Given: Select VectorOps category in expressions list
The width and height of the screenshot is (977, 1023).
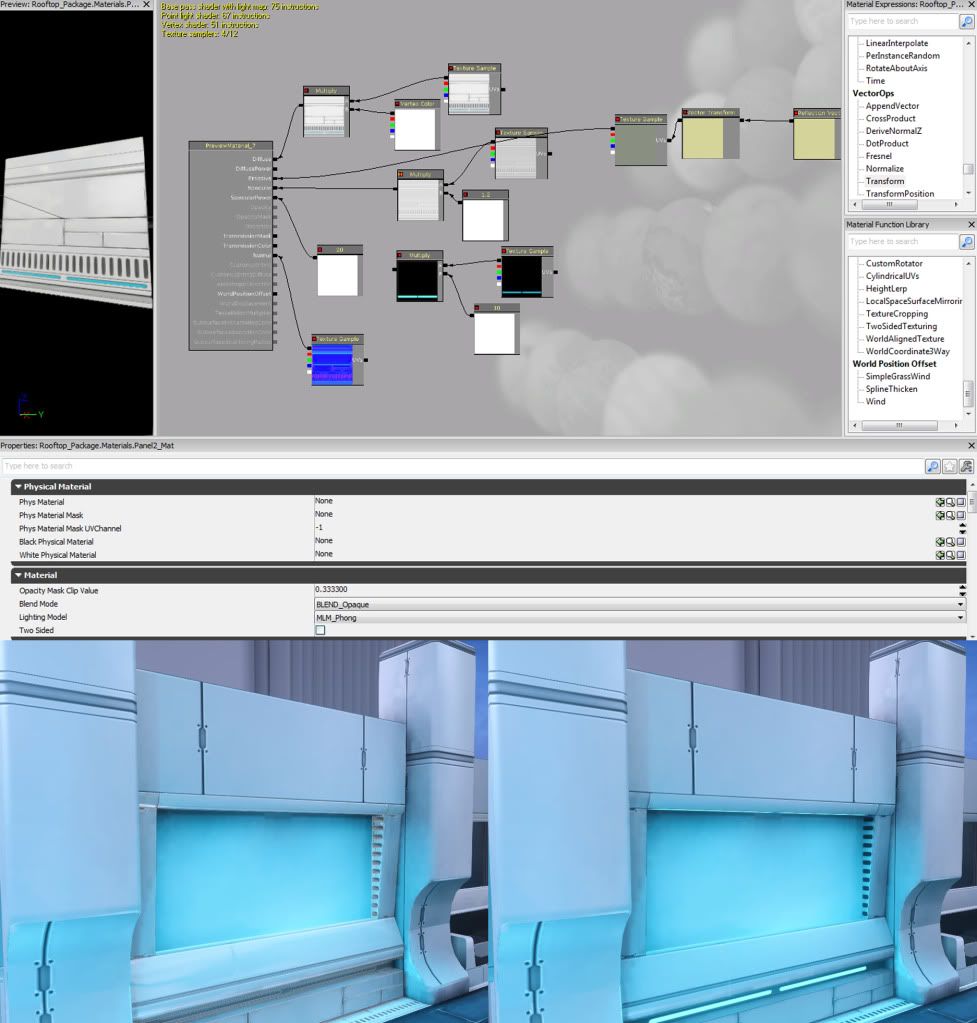Looking at the screenshot, I should pyautogui.click(x=873, y=93).
